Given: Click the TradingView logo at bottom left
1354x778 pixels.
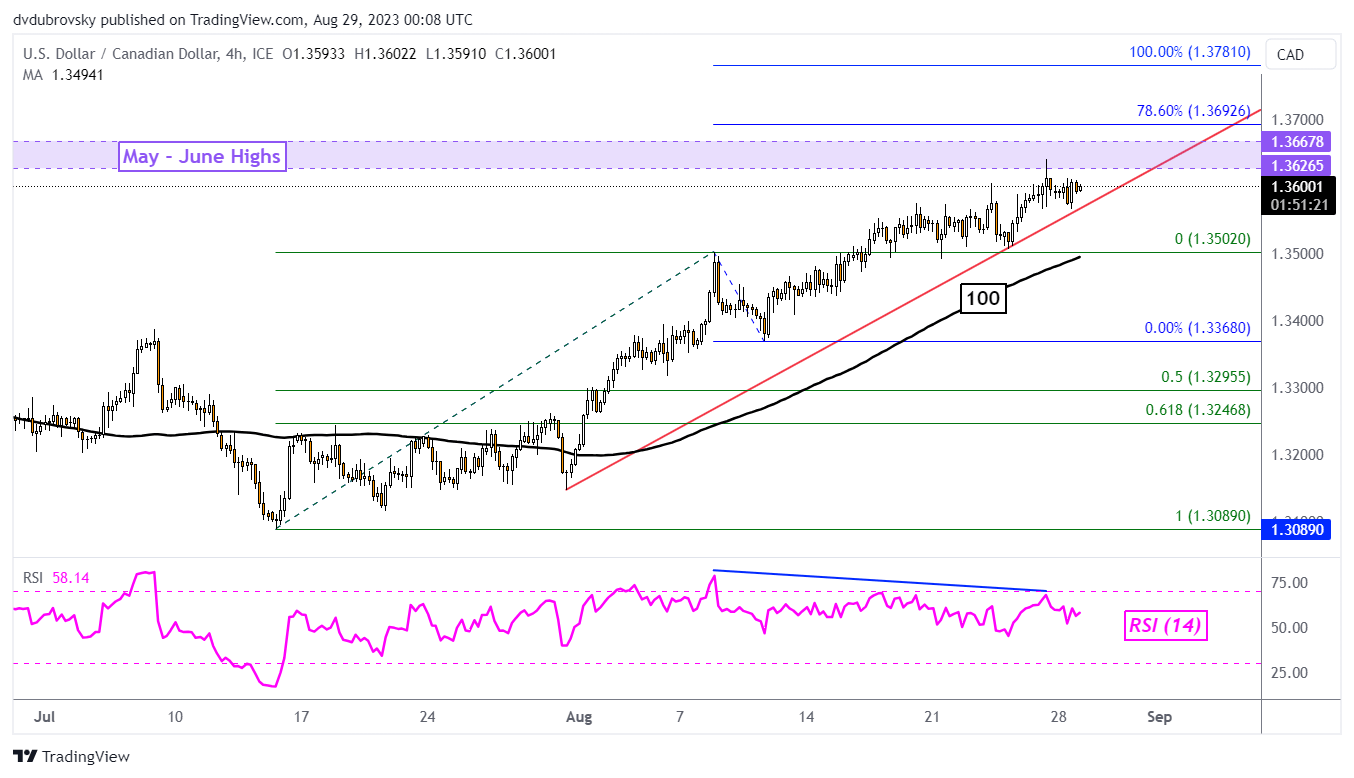Looking at the screenshot, I should (71, 757).
